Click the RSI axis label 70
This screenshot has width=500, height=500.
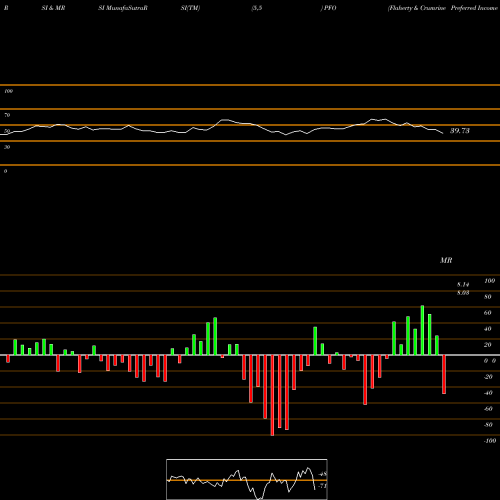pyautogui.click(x=7, y=115)
